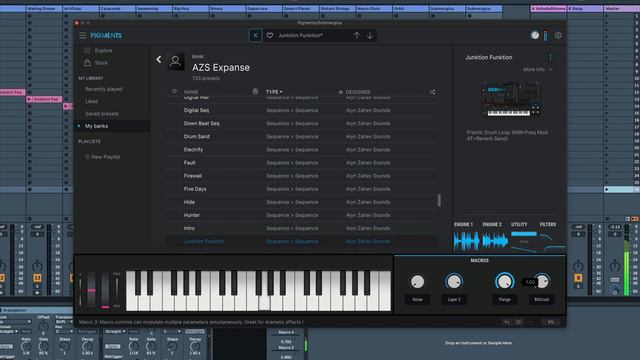Adjust the Flange macro knob
The width and height of the screenshot is (640, 360).
[504, 282]
